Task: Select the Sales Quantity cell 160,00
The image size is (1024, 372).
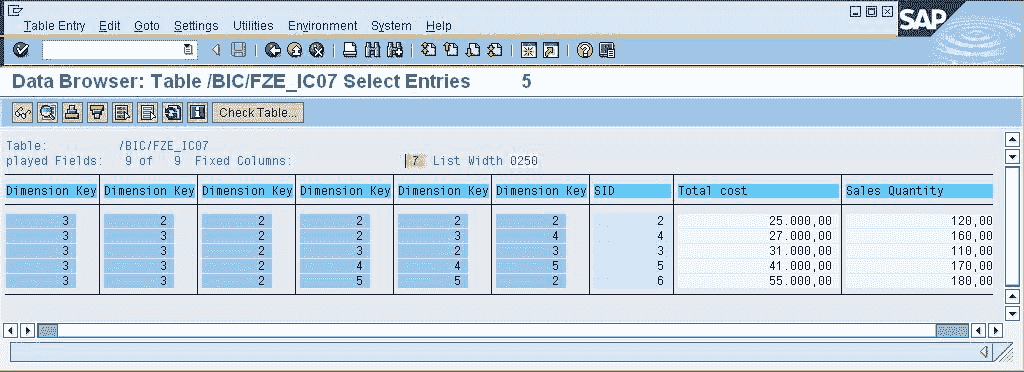Action: (920, 236)
